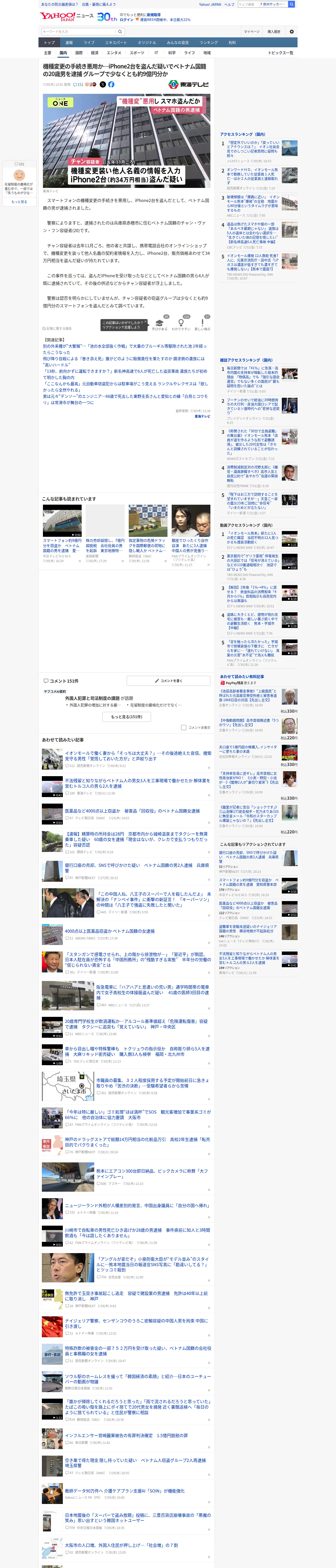The width and height of the screenshot is (336, 1568).
Task: Select the 国内 category tab
Action: (x=63, y=53)
